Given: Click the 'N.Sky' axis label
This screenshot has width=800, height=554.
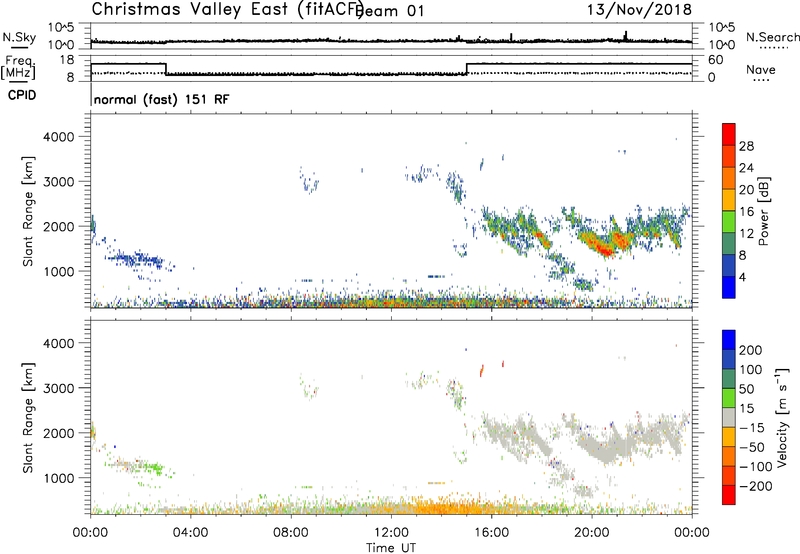Looking at the screenshot, I should (19, 37).
